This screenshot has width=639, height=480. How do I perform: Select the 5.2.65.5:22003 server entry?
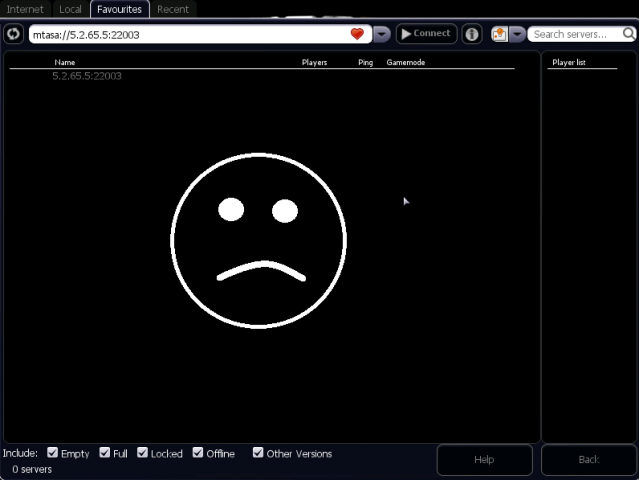click(x=87, y=76)
